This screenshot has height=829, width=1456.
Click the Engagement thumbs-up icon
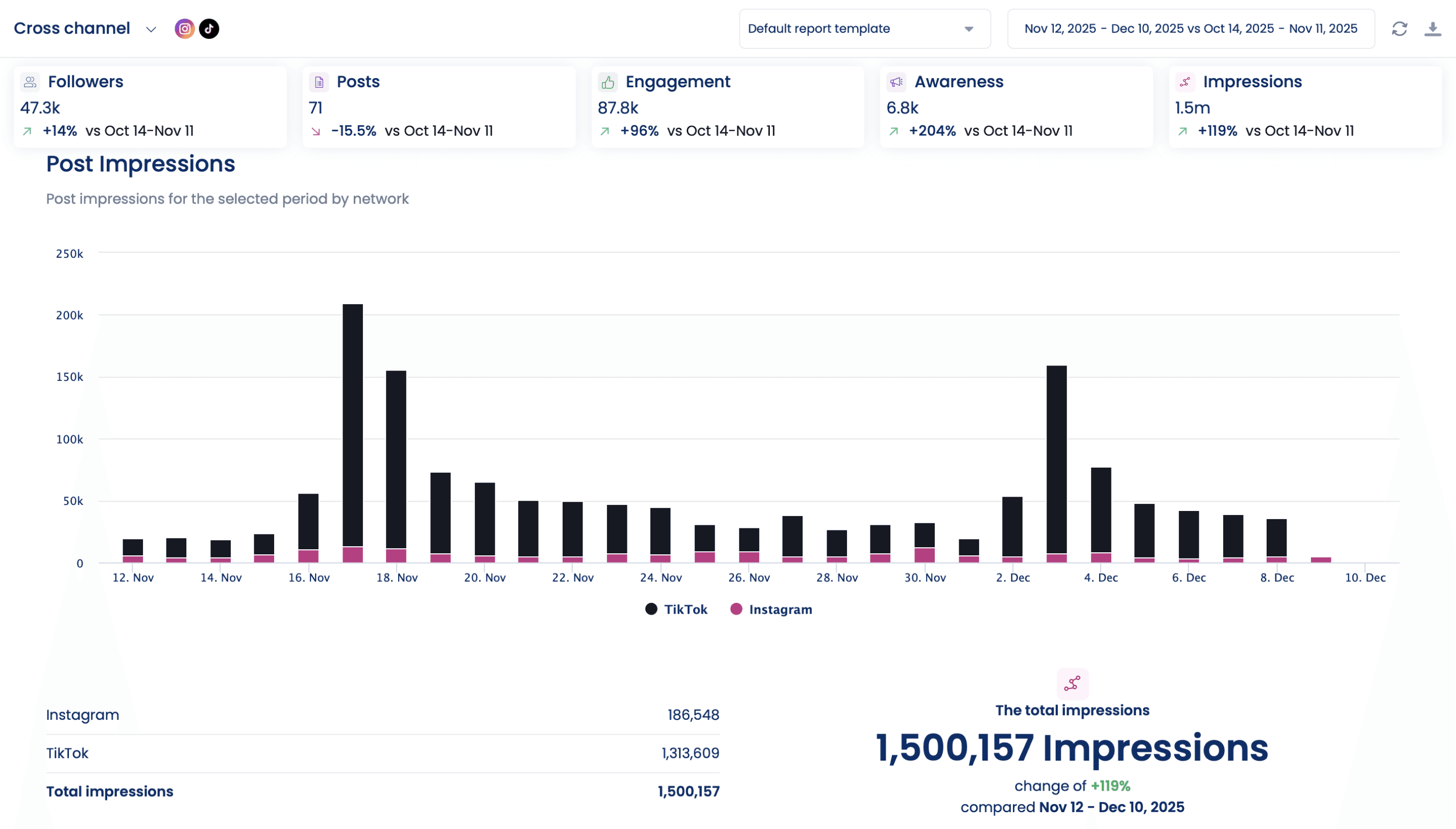(x=608, y=82)
